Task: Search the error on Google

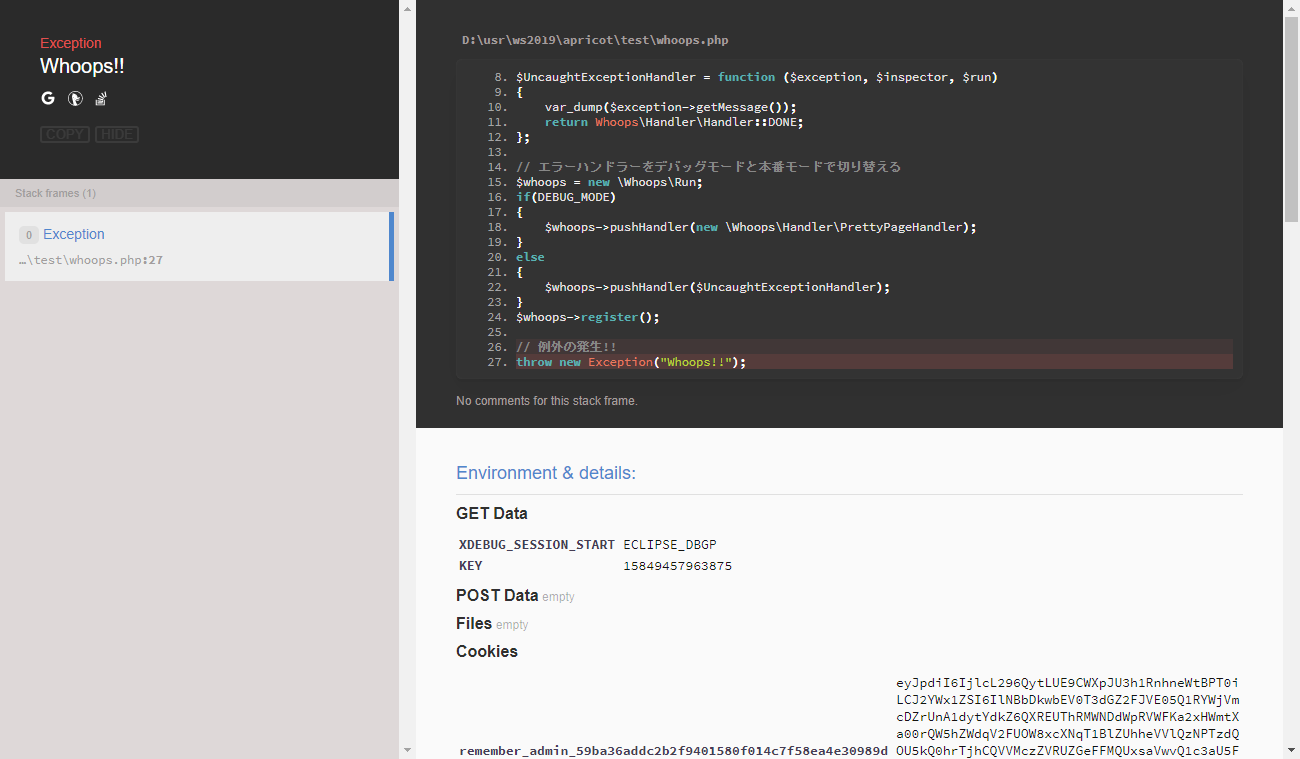Action: 47,98
